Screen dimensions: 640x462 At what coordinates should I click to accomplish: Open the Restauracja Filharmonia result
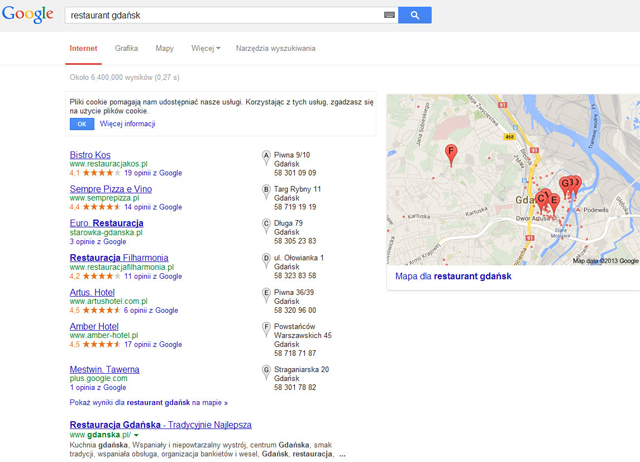pyautogui.click(x=119, y=258)
